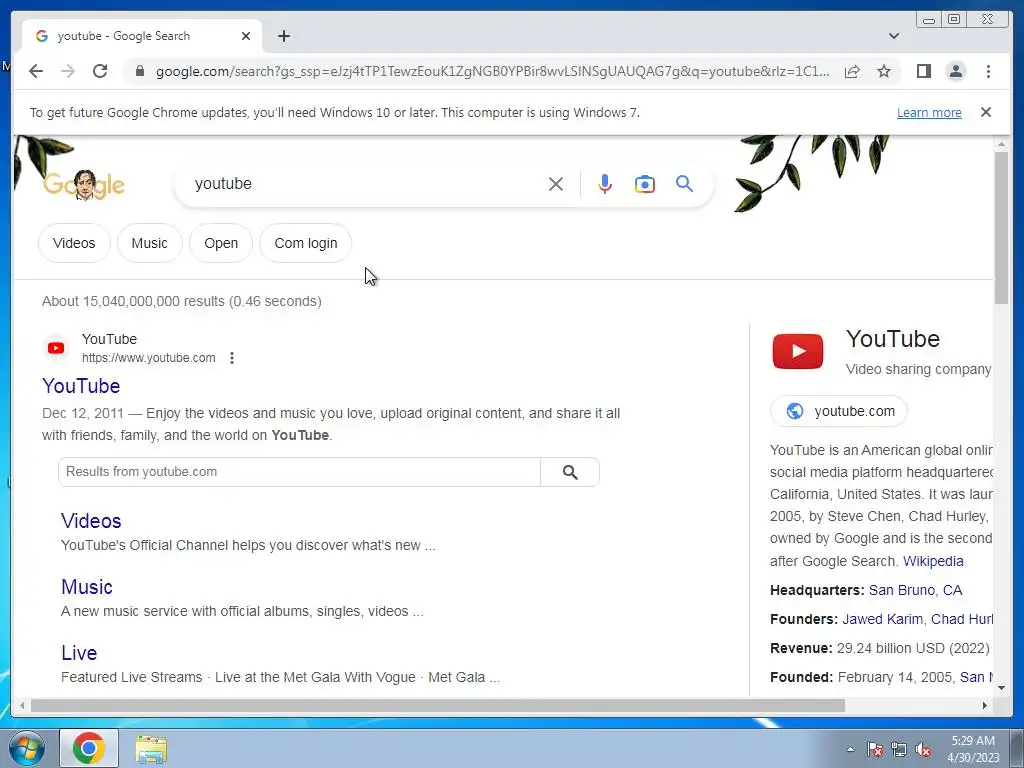Open the YouTube result title link
This screenshot has width=1024, height=768.
[81, 386]
